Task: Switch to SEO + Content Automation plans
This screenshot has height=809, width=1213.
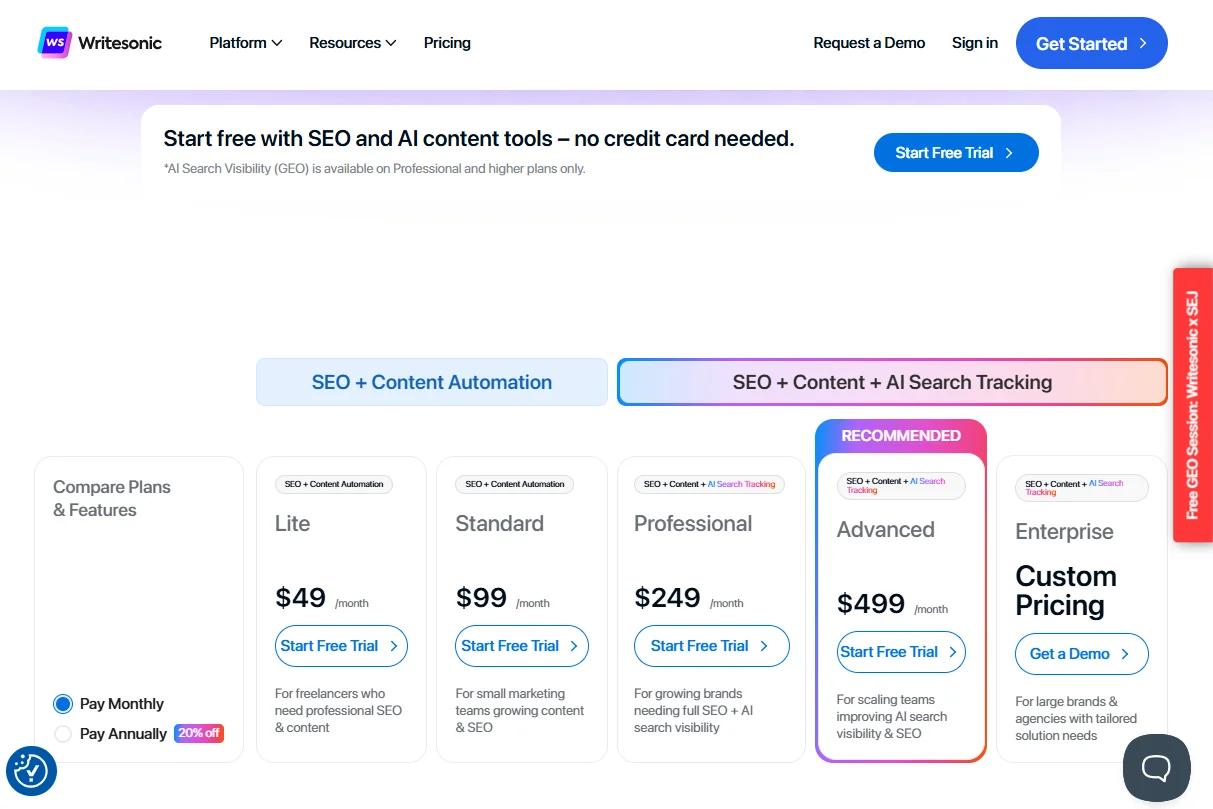Action: coord(431,382)
